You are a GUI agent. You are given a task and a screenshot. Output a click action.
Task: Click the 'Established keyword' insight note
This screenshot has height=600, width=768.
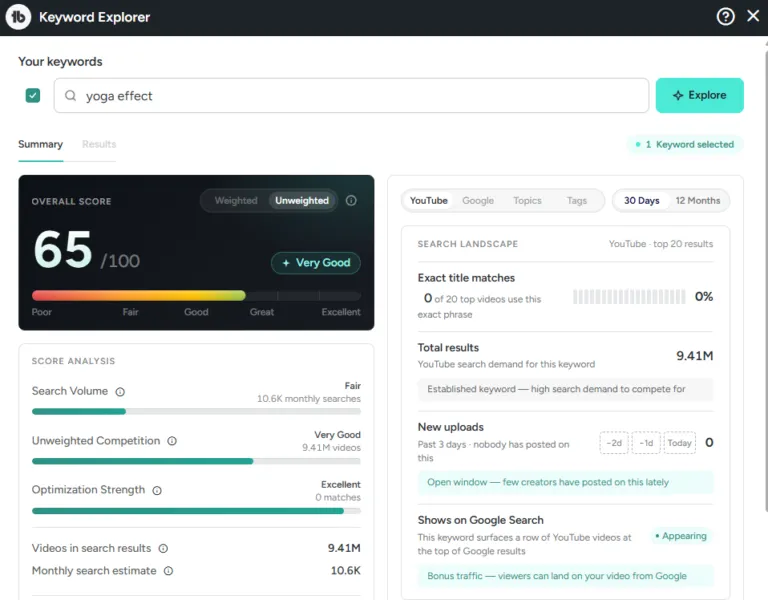coord(565,389)
